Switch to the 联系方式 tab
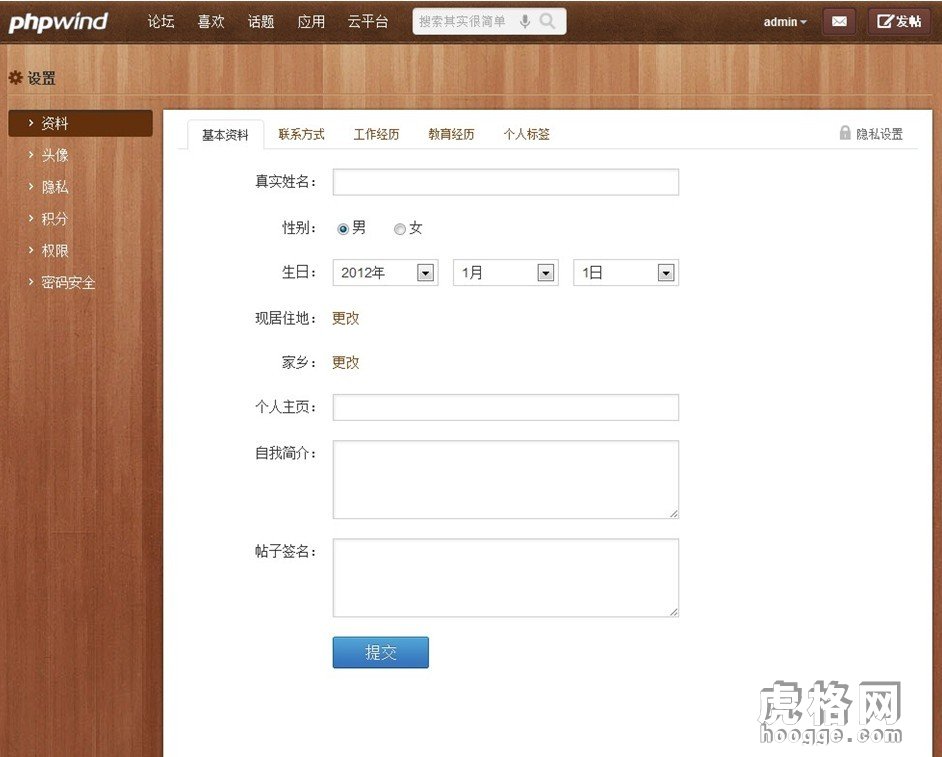This screenshot has width=942, height=757. pyautogui.click(x=301, y=133)
